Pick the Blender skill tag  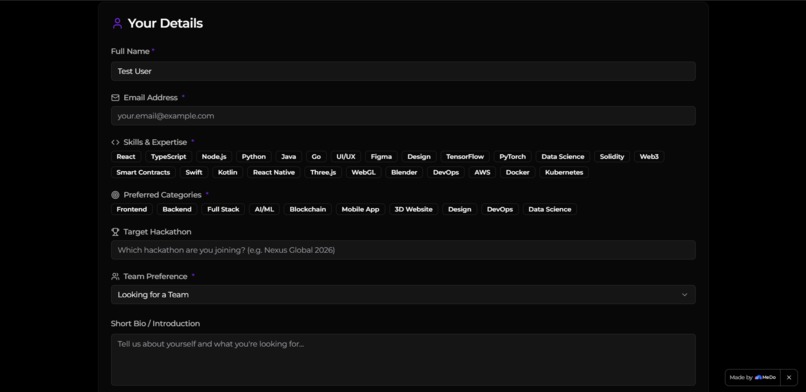click(404, 173)
